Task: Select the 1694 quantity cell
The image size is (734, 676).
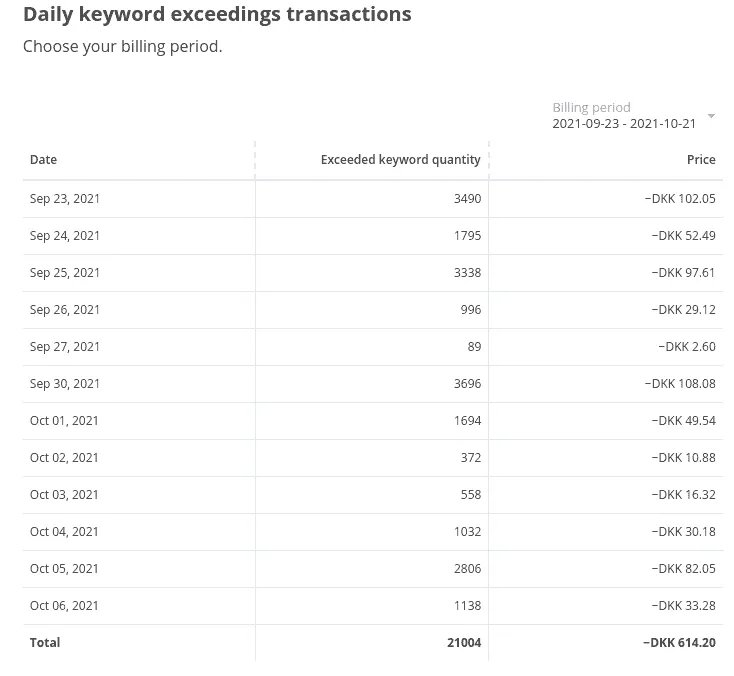Action: click(x=467, y=421)
